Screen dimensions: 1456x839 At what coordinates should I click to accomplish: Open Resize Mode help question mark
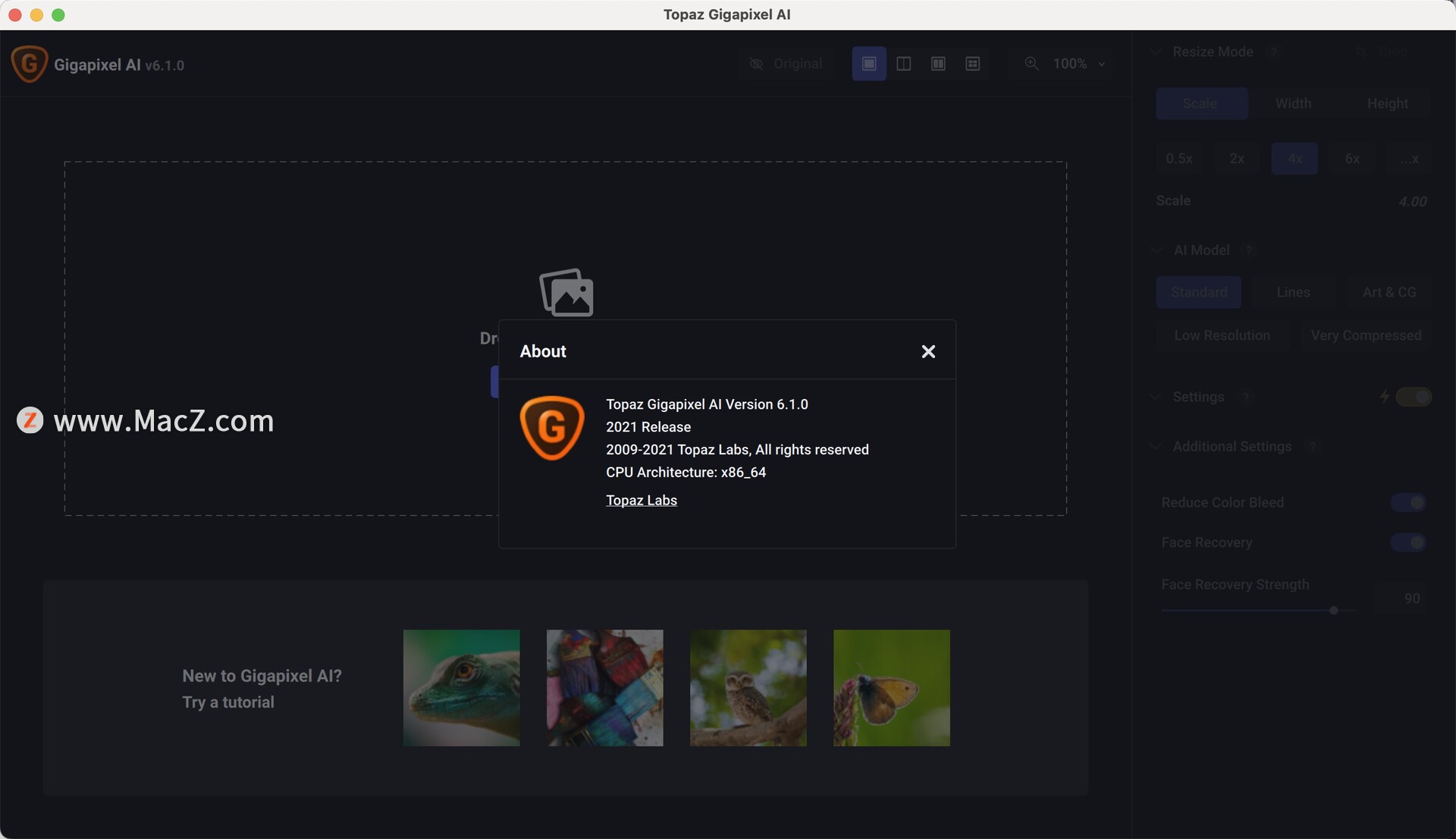tap(1274, 52)
